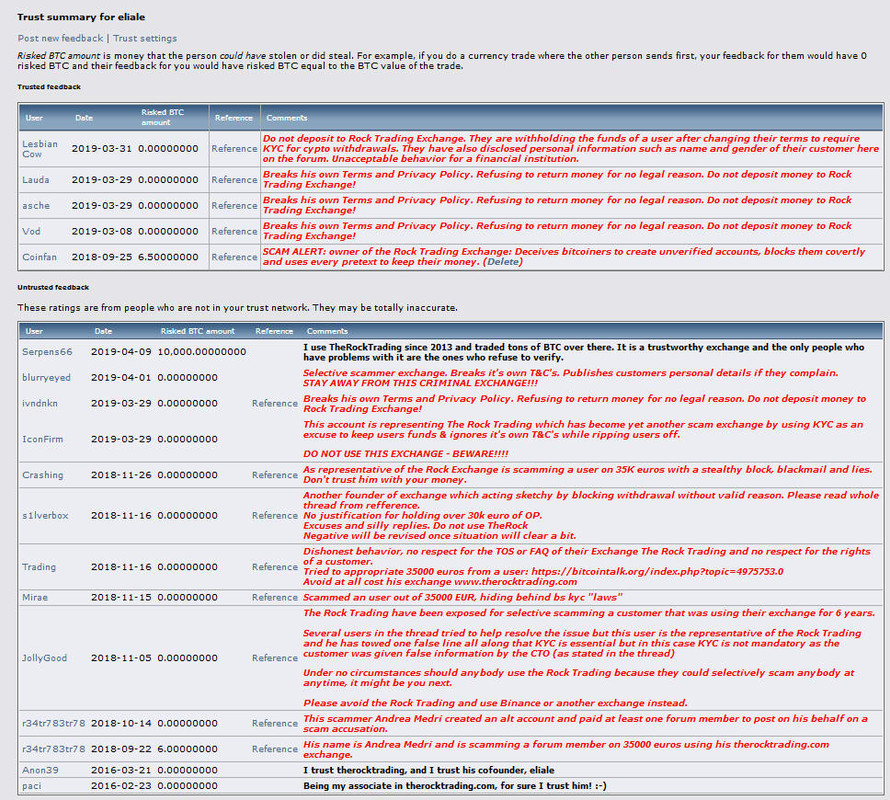Click Reference in r34tr783tr78's 2018-09-22 row
890x800 pixels.
(x=275, y=749)
